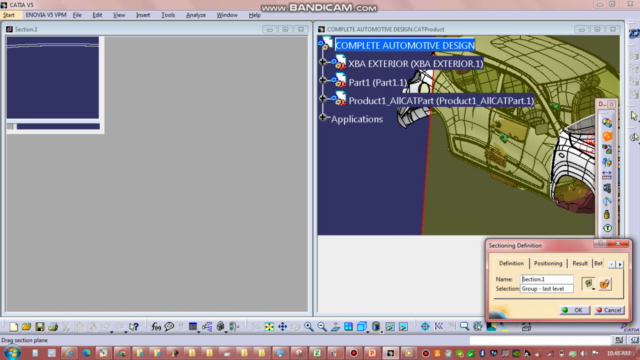Image resolution: width=640 pixels, height=360 pixels.
Task: Expand the Part1 (Part1.1) tree node
Action: [x=323, y=80]
